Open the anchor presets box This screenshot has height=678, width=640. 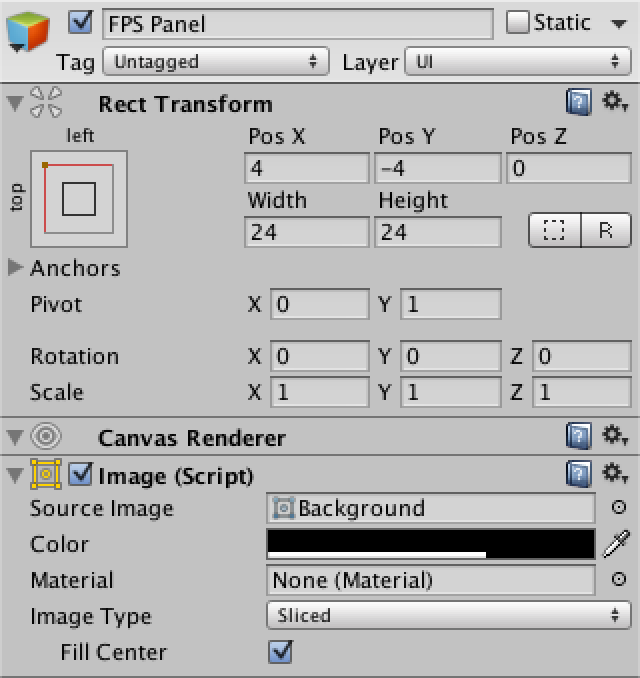coord(79,199)
